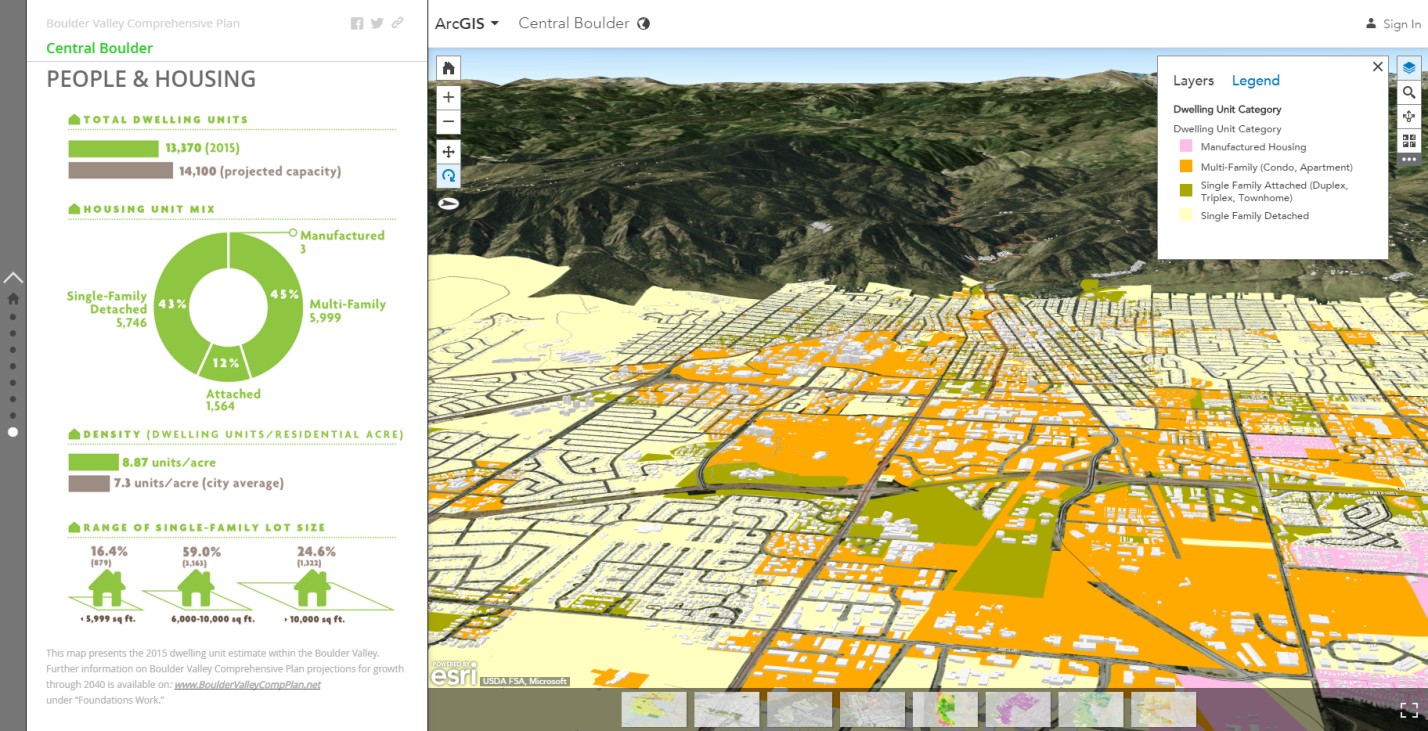The height and width of the screenshot is (731, 1428).
Task: Click the olive Single Family Attached swatch
Action: [x=1186, y=190]
